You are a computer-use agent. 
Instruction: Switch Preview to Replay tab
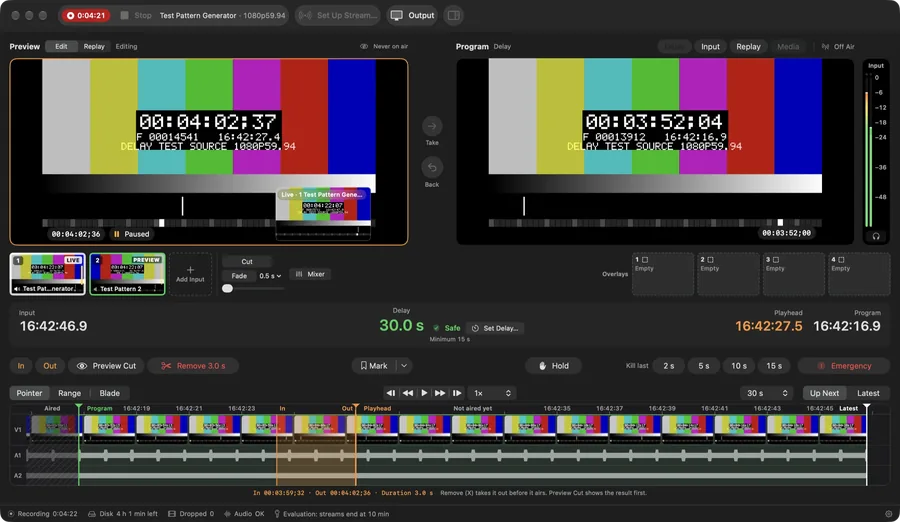click(x=94, y=47)
